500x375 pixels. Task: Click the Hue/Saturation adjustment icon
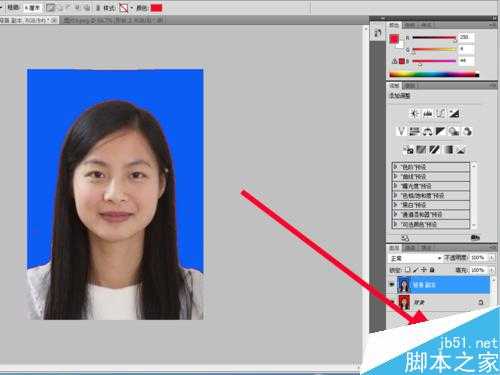click(x=414, y=131)
